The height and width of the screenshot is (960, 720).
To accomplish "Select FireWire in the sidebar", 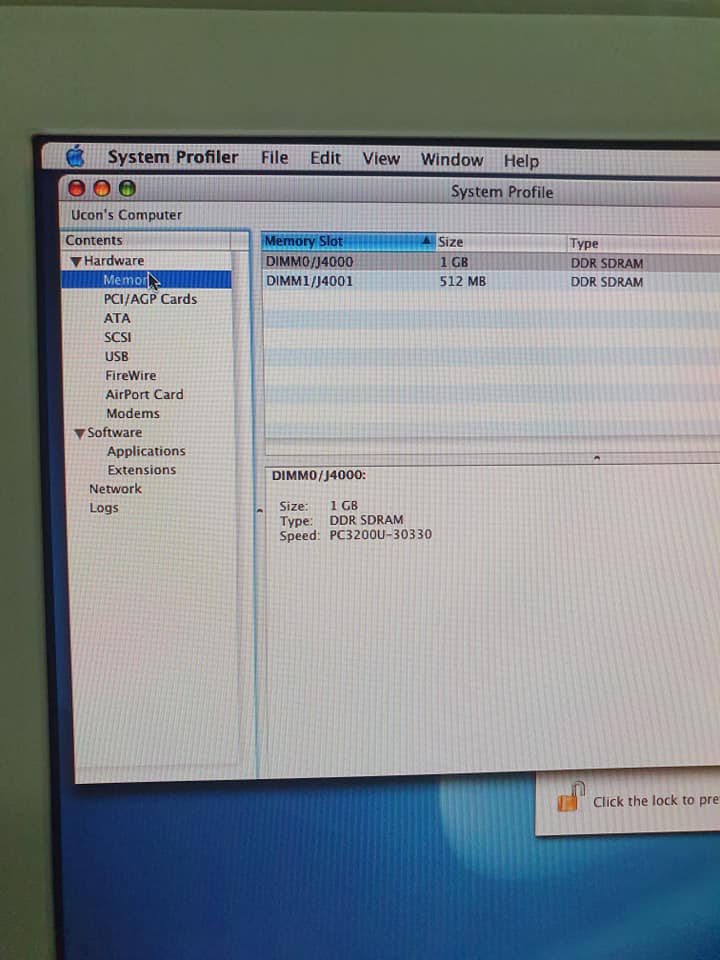I will click(x=130, y=375).
